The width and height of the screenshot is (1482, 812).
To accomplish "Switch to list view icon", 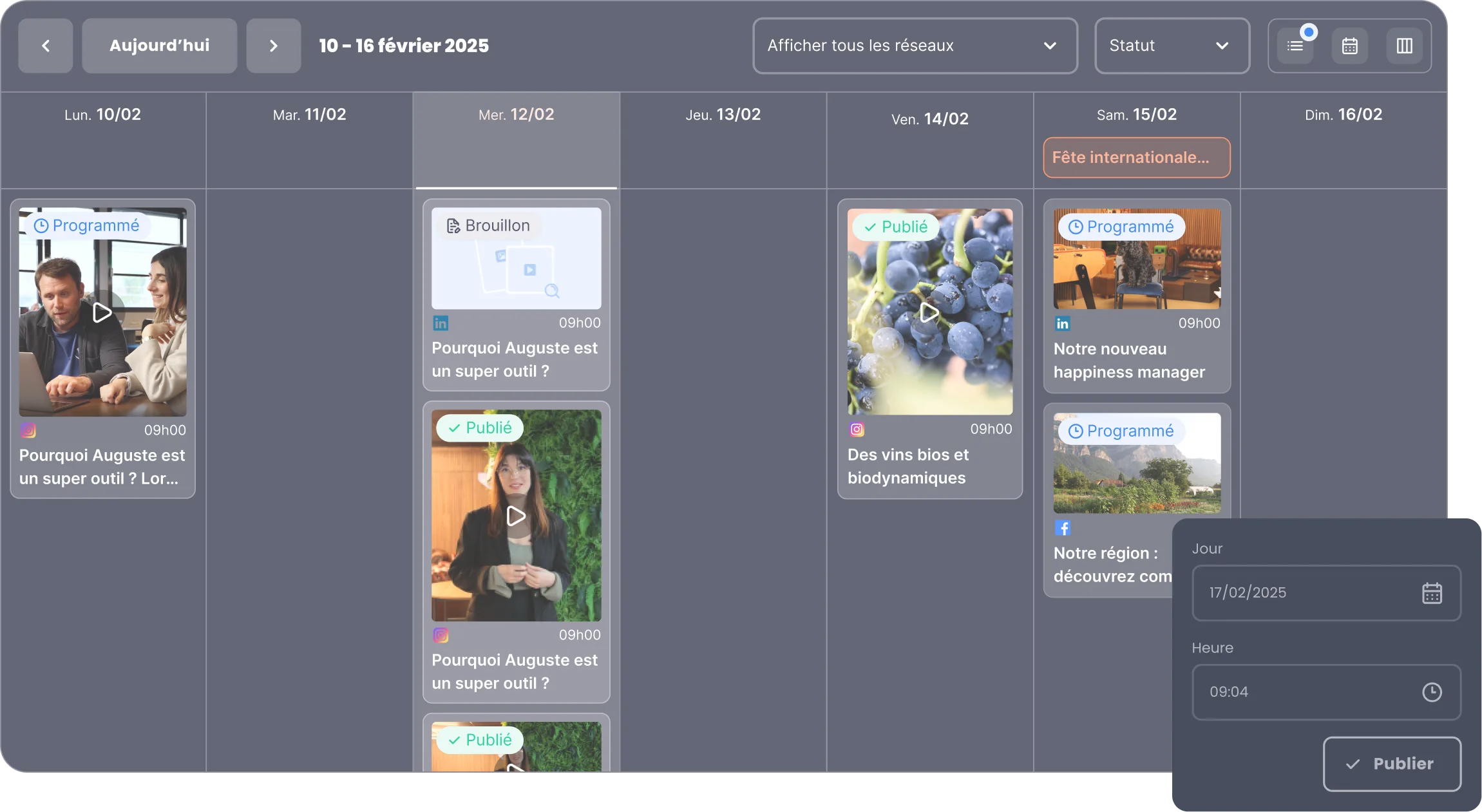I will [1295, 46].
